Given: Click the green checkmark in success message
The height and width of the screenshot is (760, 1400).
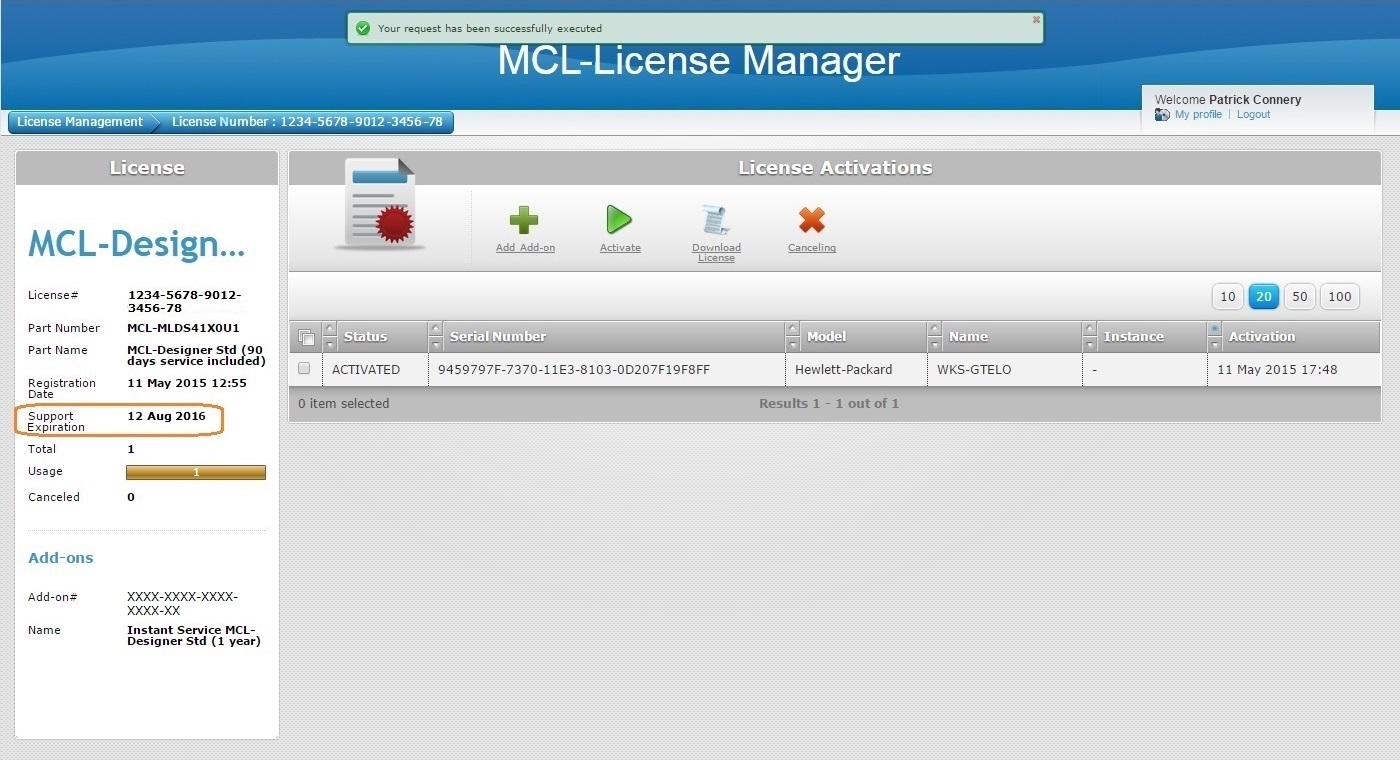Looking at the screenshot, I should click(363, 28).
